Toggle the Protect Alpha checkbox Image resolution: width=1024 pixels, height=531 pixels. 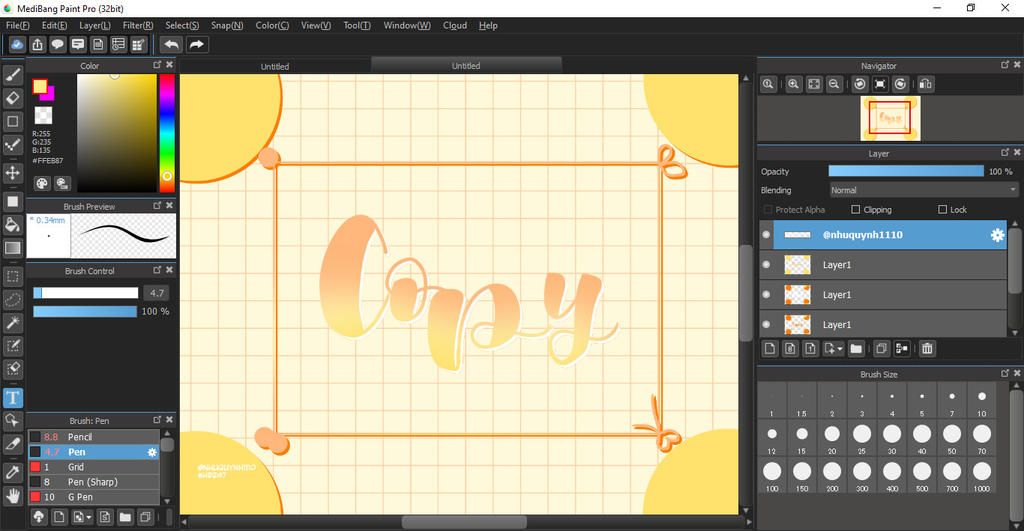pyautogui.click(x=768, y=210)
